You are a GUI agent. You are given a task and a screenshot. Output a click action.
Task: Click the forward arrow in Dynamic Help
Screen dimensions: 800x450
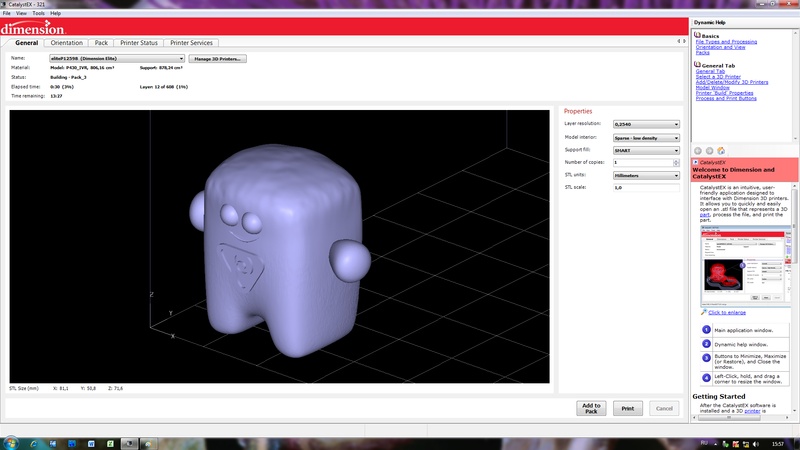pyautogui.click(x=709, y=151)
